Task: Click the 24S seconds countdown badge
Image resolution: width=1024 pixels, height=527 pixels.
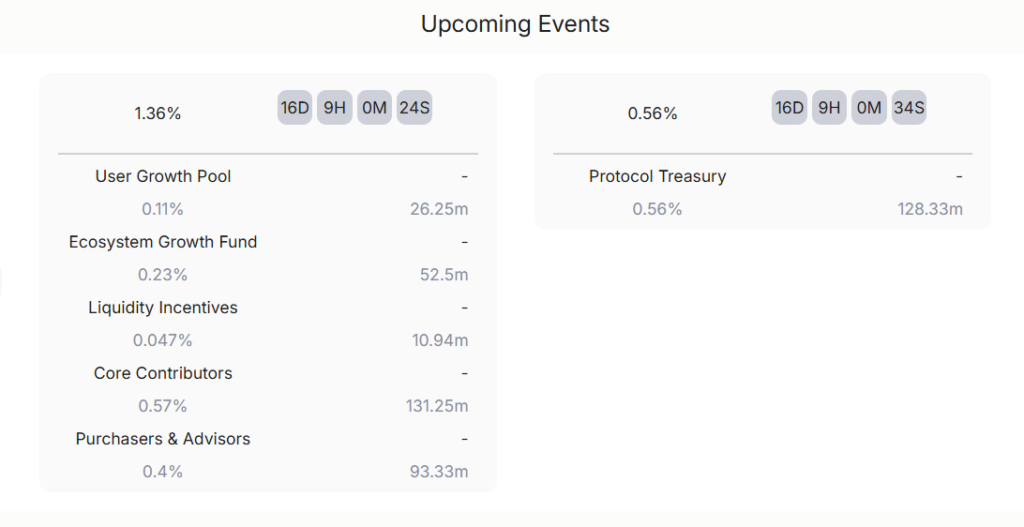Action: (x=414, y=108)
